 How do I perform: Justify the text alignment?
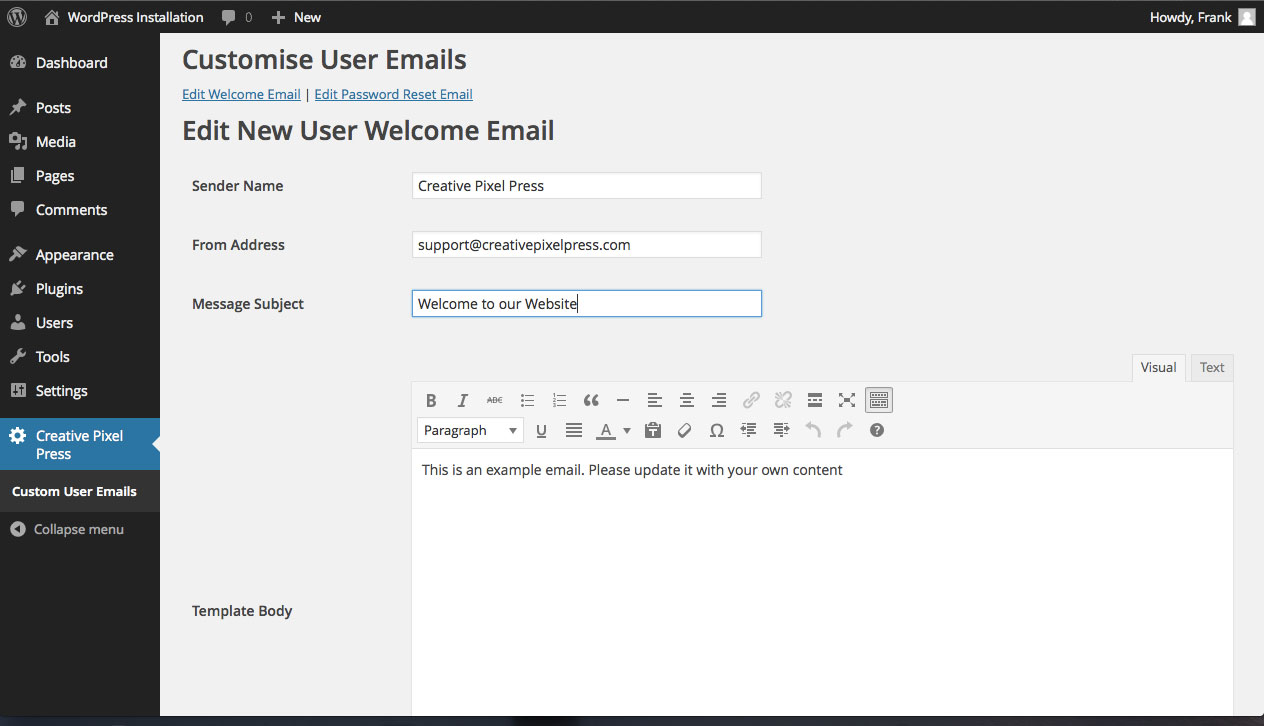[x=574, y=430]
